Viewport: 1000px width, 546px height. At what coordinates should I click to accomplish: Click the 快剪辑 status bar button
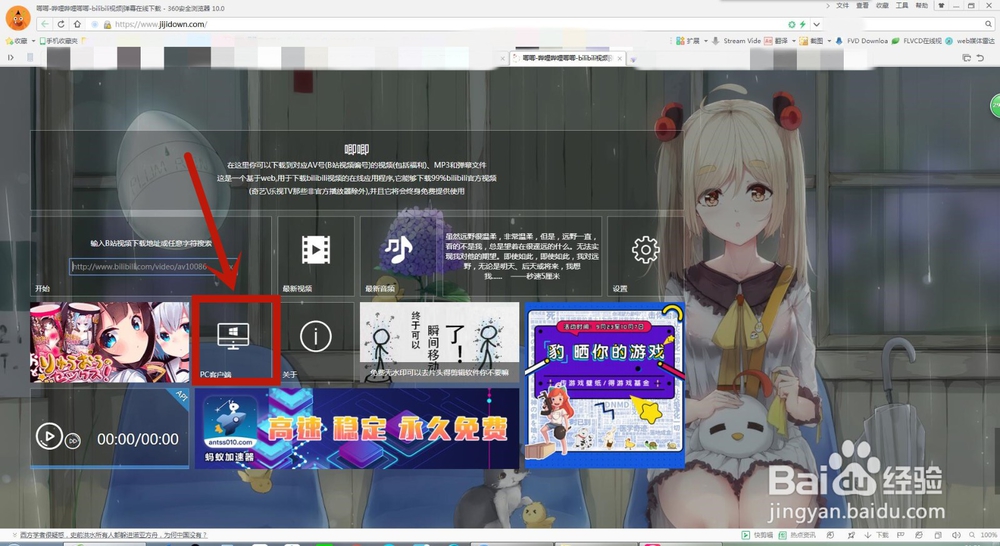point(758,535)
